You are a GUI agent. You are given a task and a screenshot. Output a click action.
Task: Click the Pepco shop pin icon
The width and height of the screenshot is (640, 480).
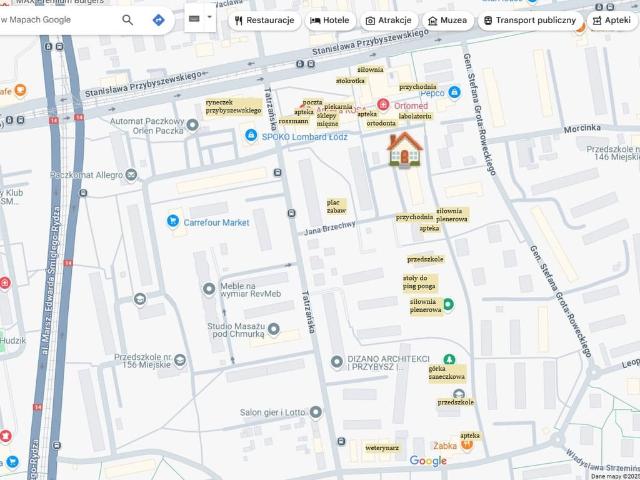click(x=454, y=92)
